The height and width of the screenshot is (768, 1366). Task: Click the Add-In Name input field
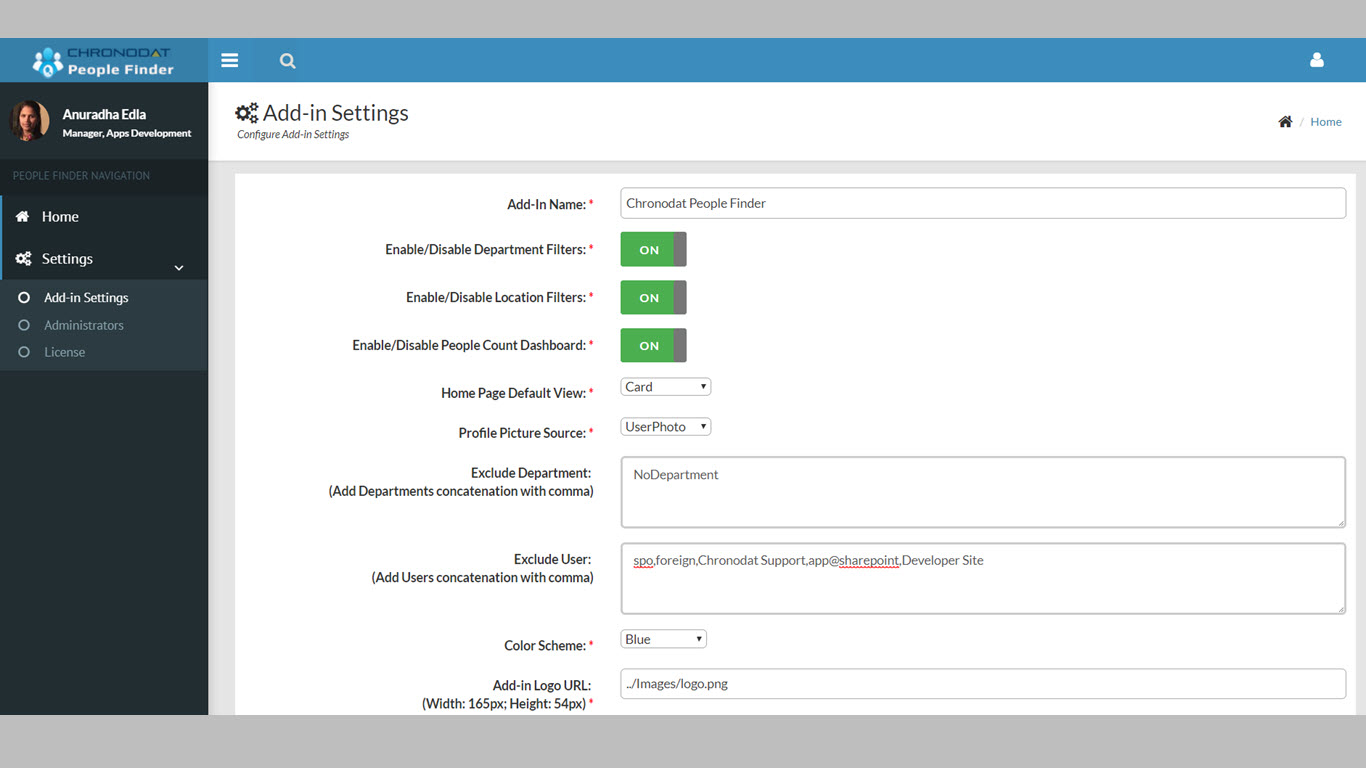coord(983,203)
